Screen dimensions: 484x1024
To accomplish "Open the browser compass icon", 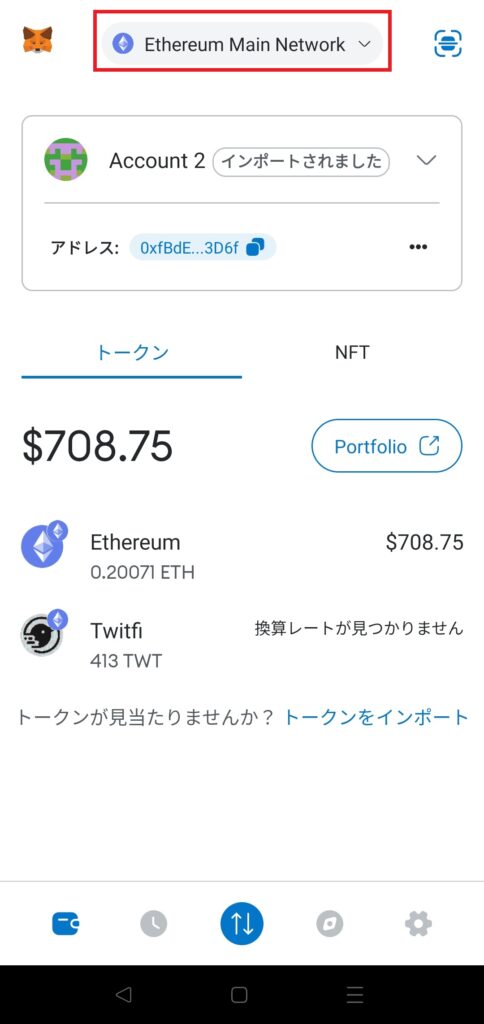I will [x=330, y=923].
